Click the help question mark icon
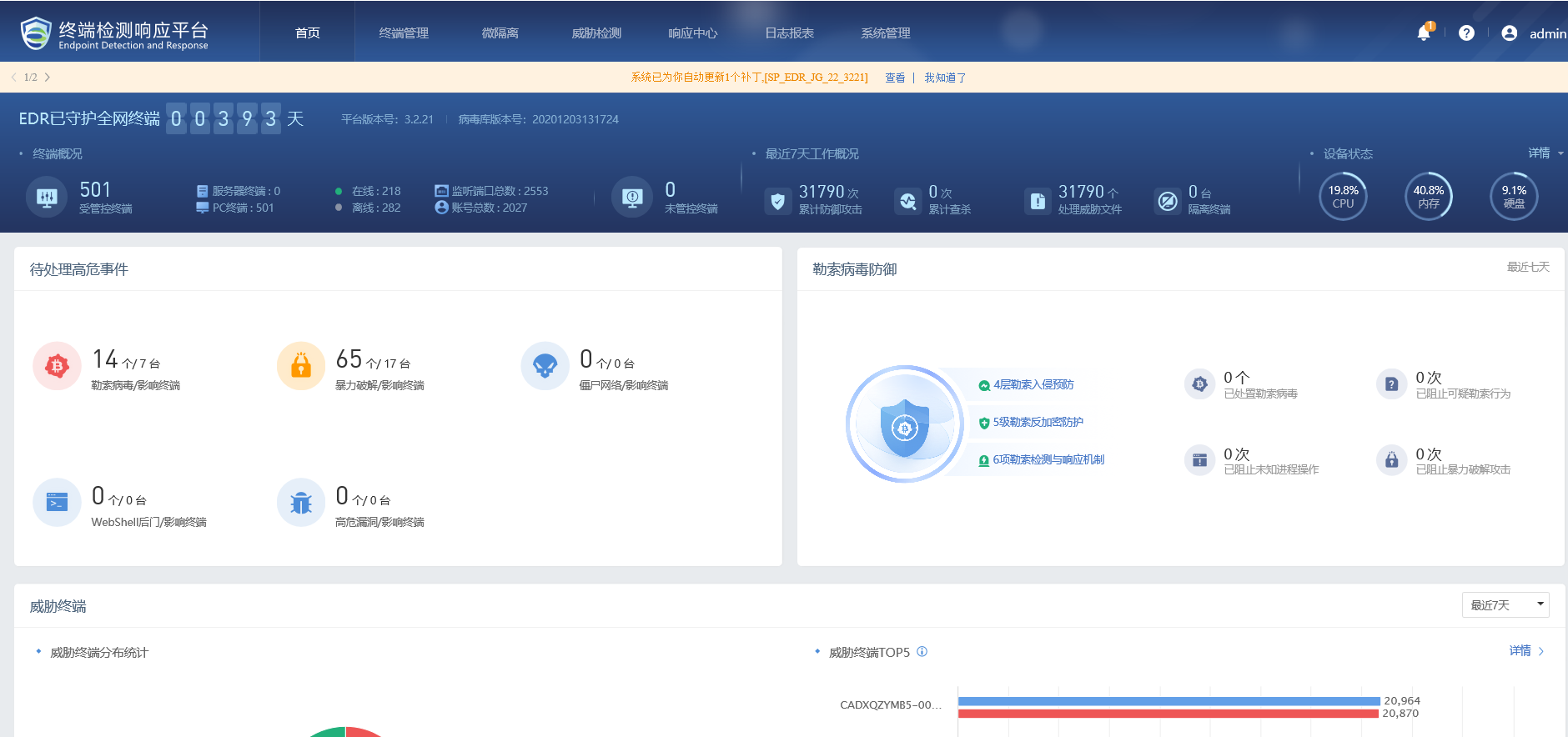The image size is (1568, 737). 1466,33
